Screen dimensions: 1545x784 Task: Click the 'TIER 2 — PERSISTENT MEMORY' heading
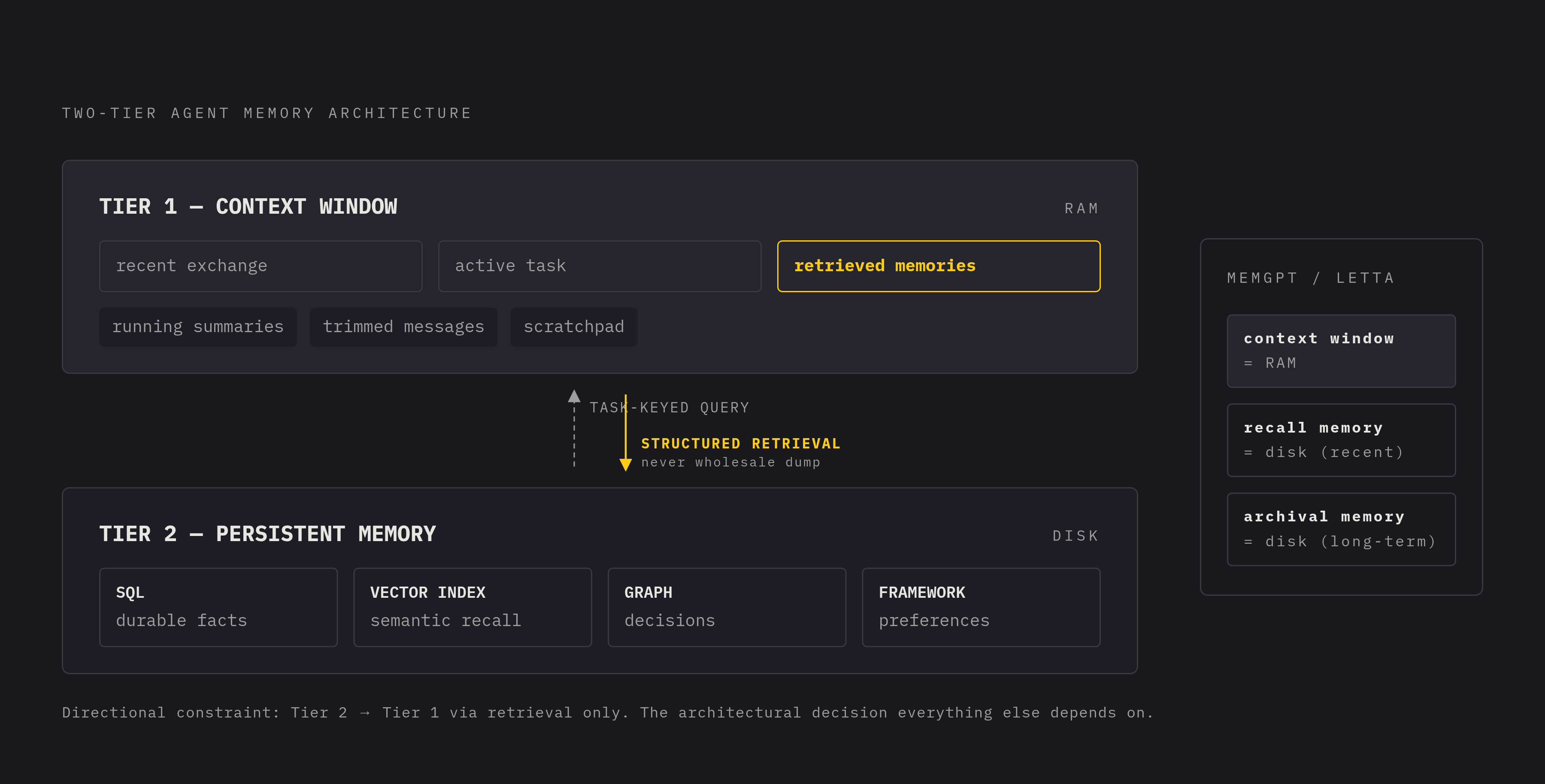[x=267, y=534]
